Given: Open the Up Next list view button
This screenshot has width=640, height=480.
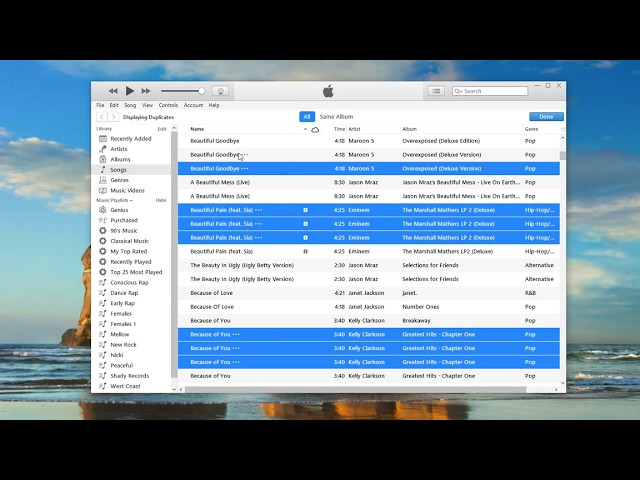Looking at the screenshot, I should (x=436, y=91).
